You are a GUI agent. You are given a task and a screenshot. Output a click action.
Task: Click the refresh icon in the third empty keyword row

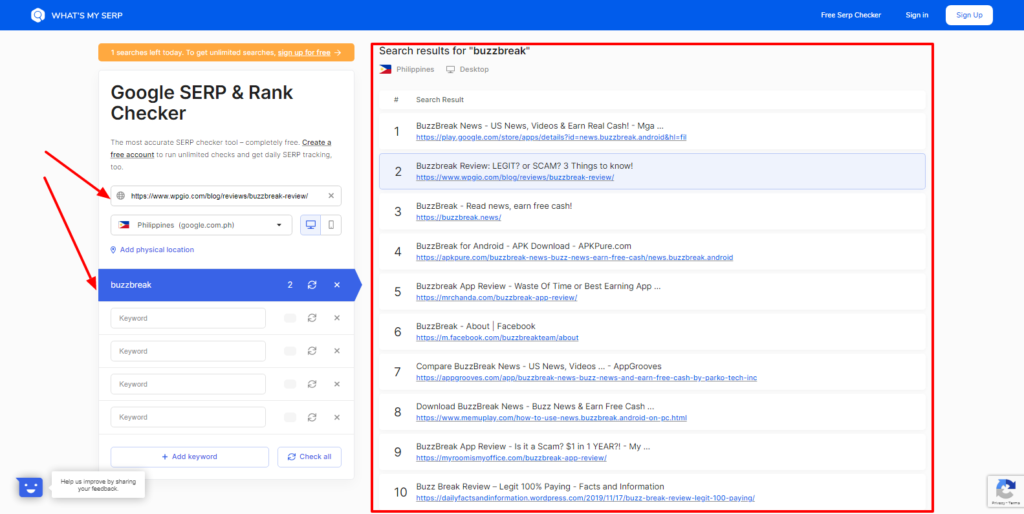312,384
